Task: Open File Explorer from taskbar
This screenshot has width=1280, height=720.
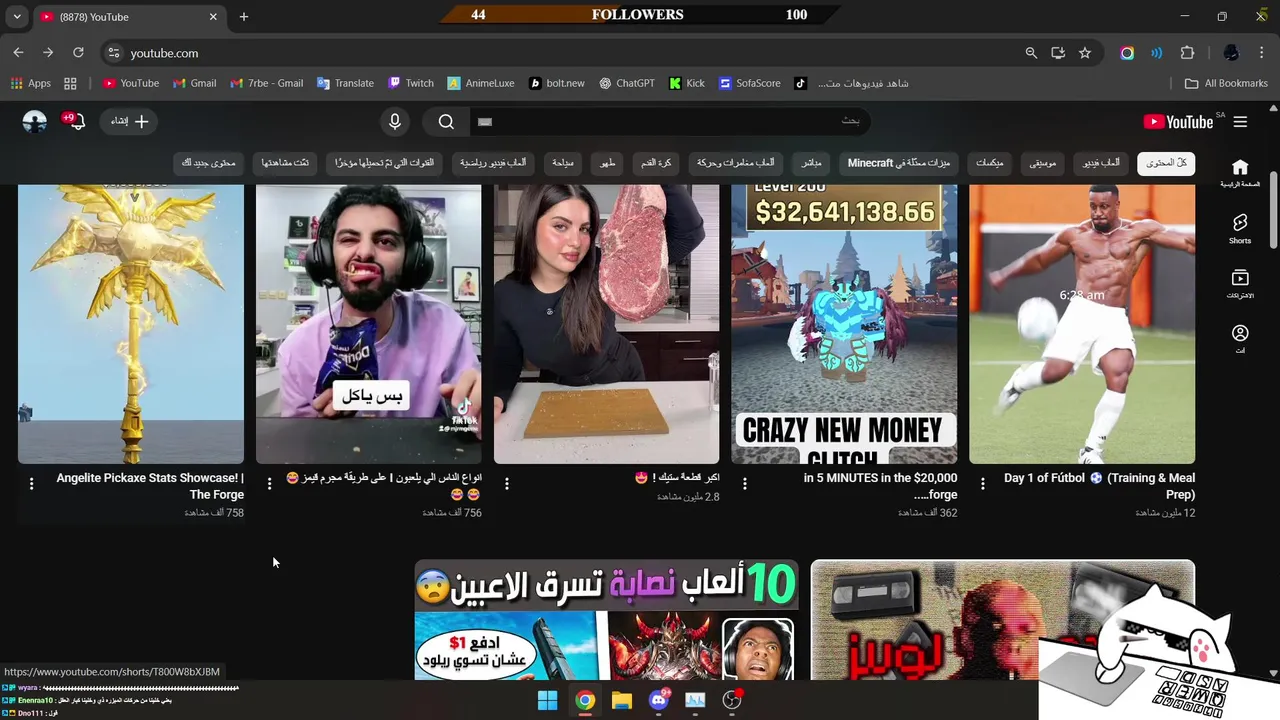Action: [622, 700]
